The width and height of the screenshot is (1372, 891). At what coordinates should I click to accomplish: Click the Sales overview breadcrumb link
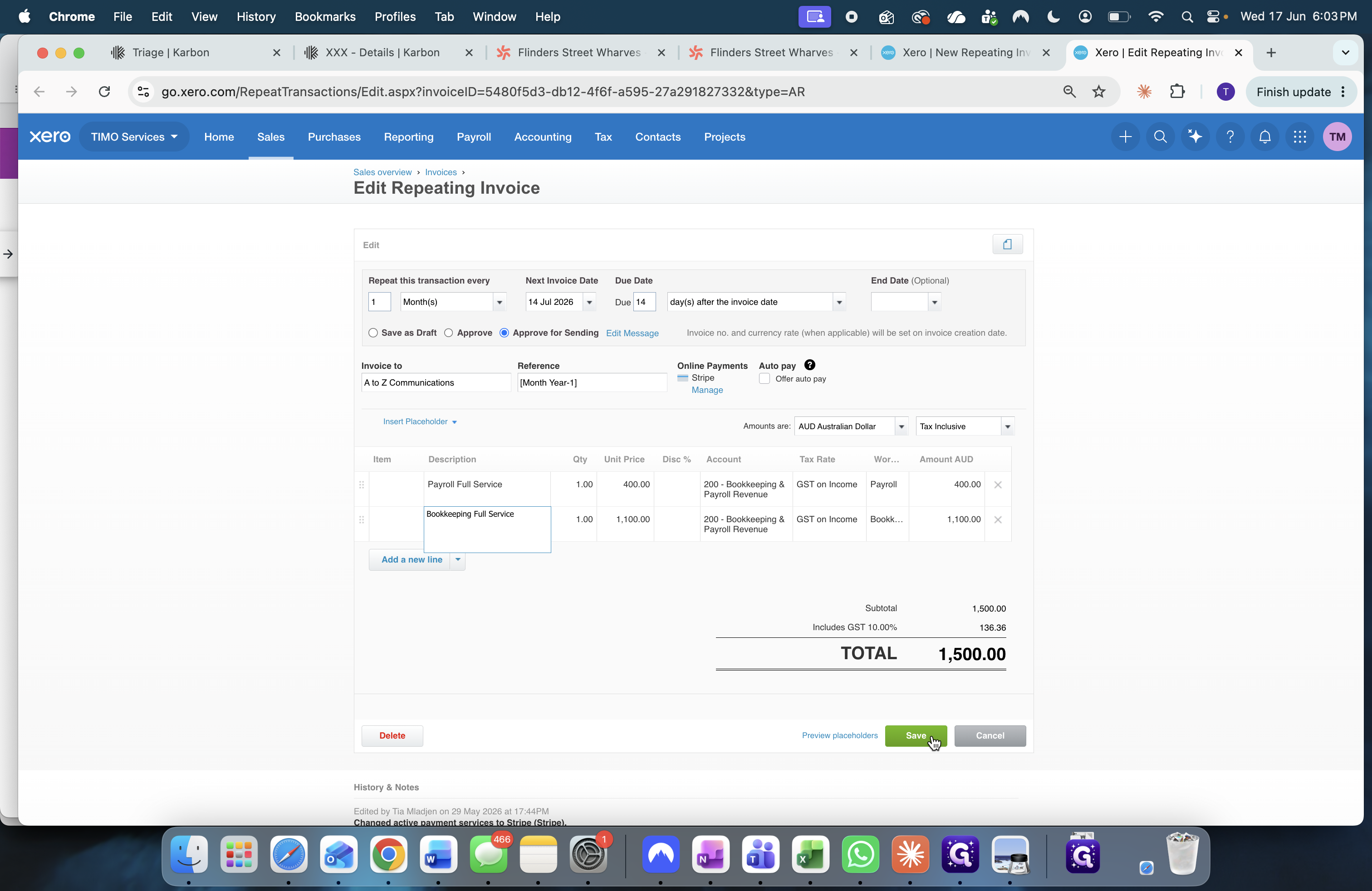382,172
